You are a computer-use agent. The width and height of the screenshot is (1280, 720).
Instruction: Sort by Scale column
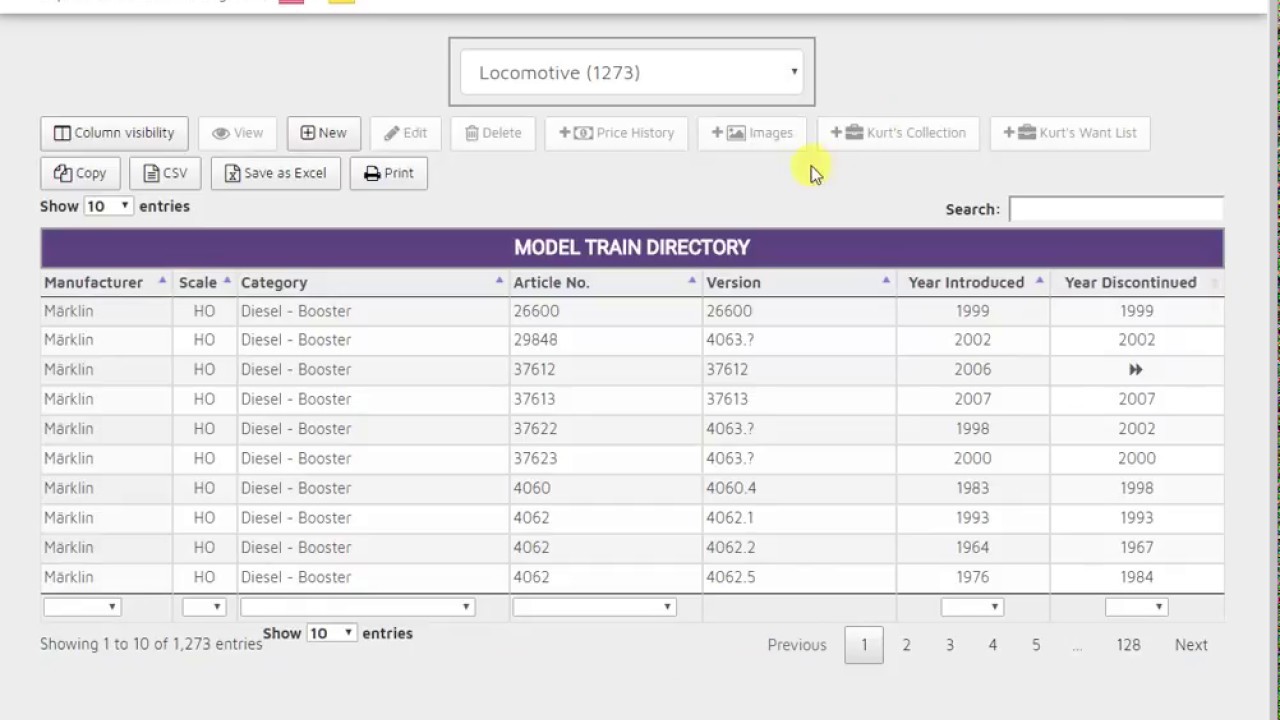(205, 282)
